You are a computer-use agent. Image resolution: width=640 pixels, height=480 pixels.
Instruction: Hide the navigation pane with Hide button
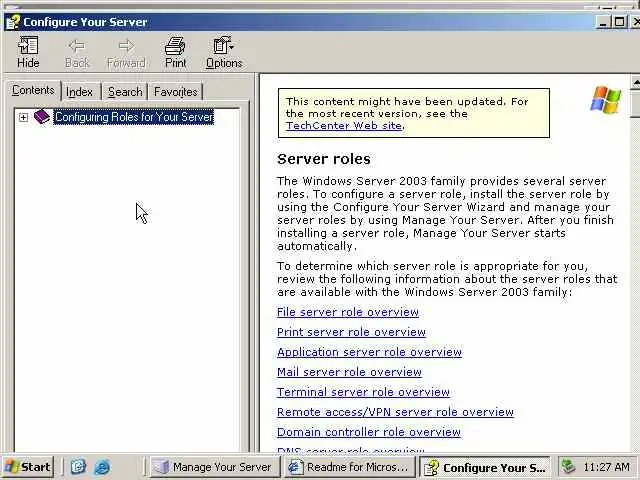point(28,52)
